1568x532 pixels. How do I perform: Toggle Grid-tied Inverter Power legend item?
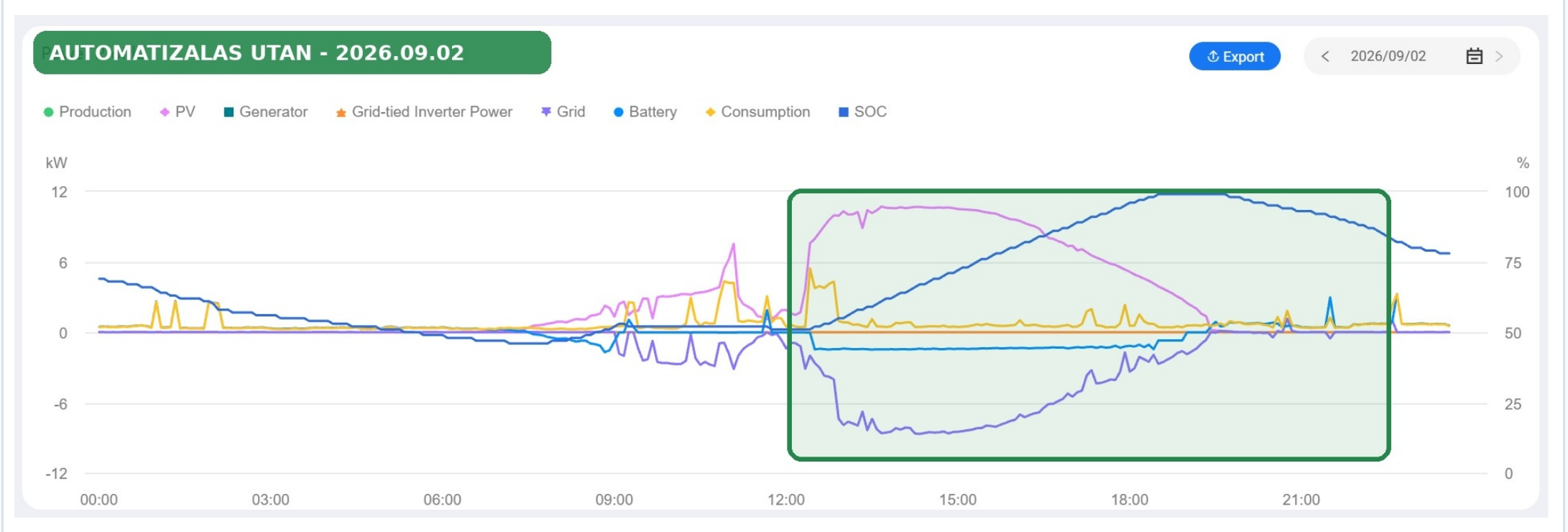click(x=424, y=112)
